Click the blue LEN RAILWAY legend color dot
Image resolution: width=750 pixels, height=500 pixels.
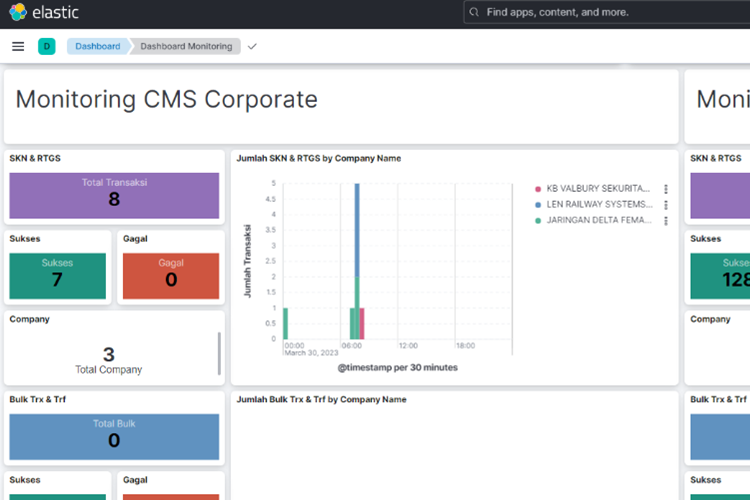tap(538, 204)
